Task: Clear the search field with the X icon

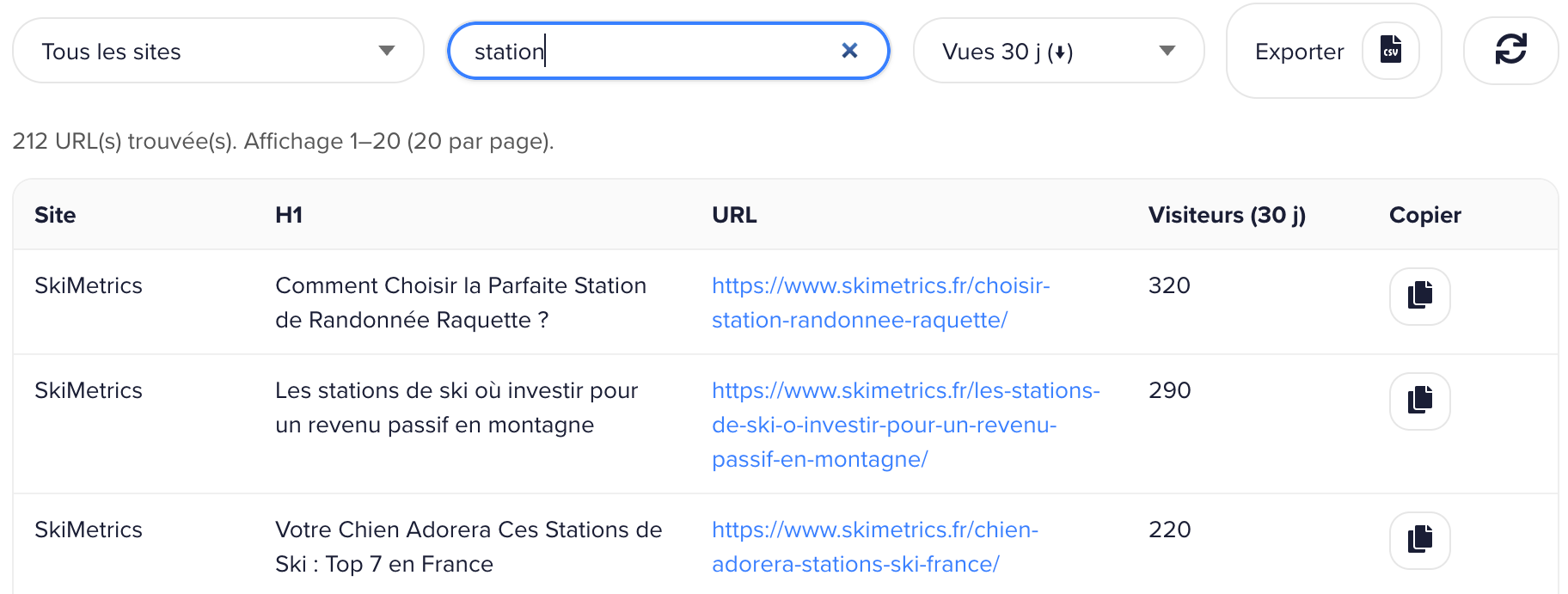Action: pos(849,51)
